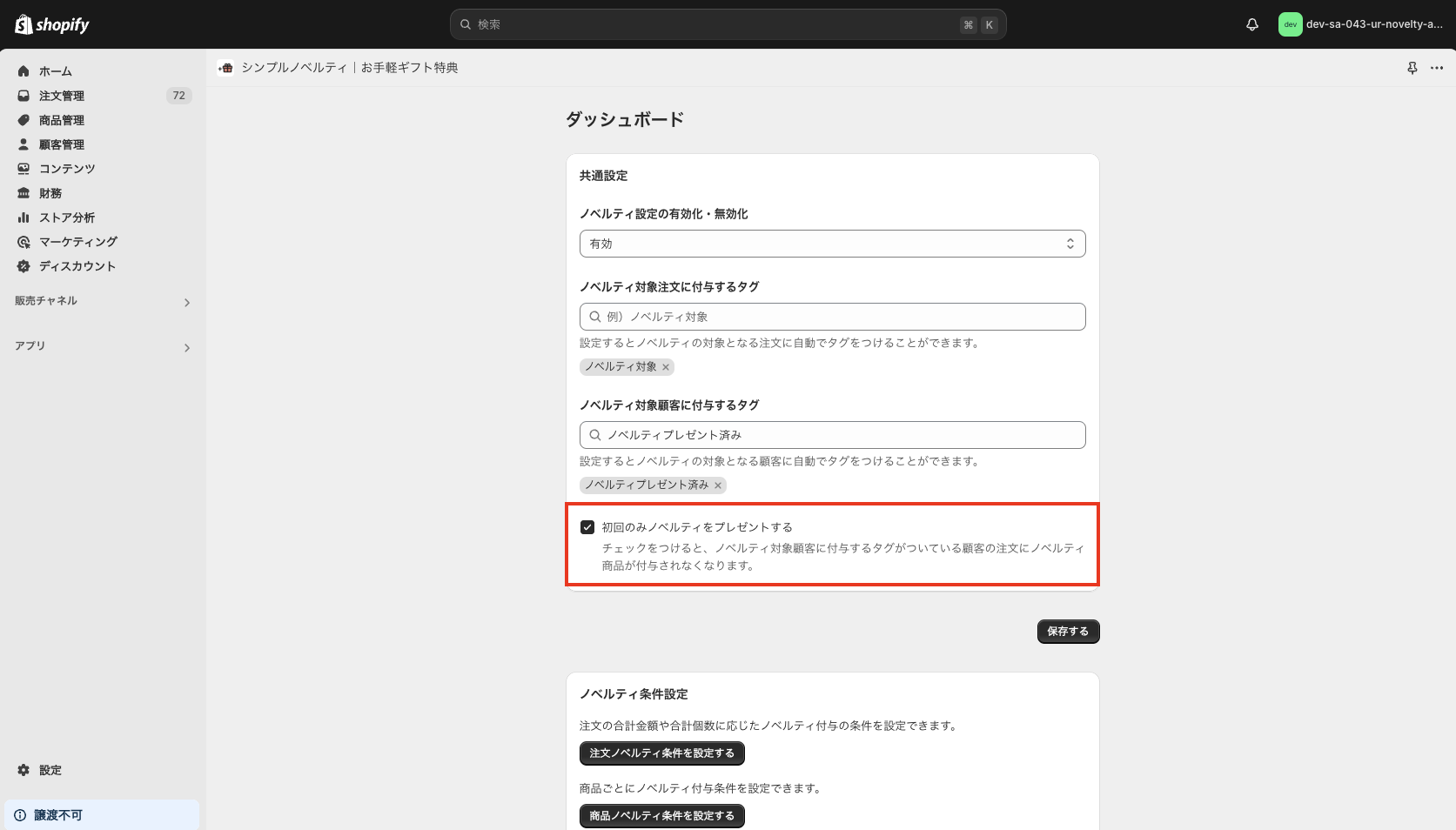Uncheck 初回のみノベルティをプレゼントする
The image size is (1456, 830).
click(586, 526)
